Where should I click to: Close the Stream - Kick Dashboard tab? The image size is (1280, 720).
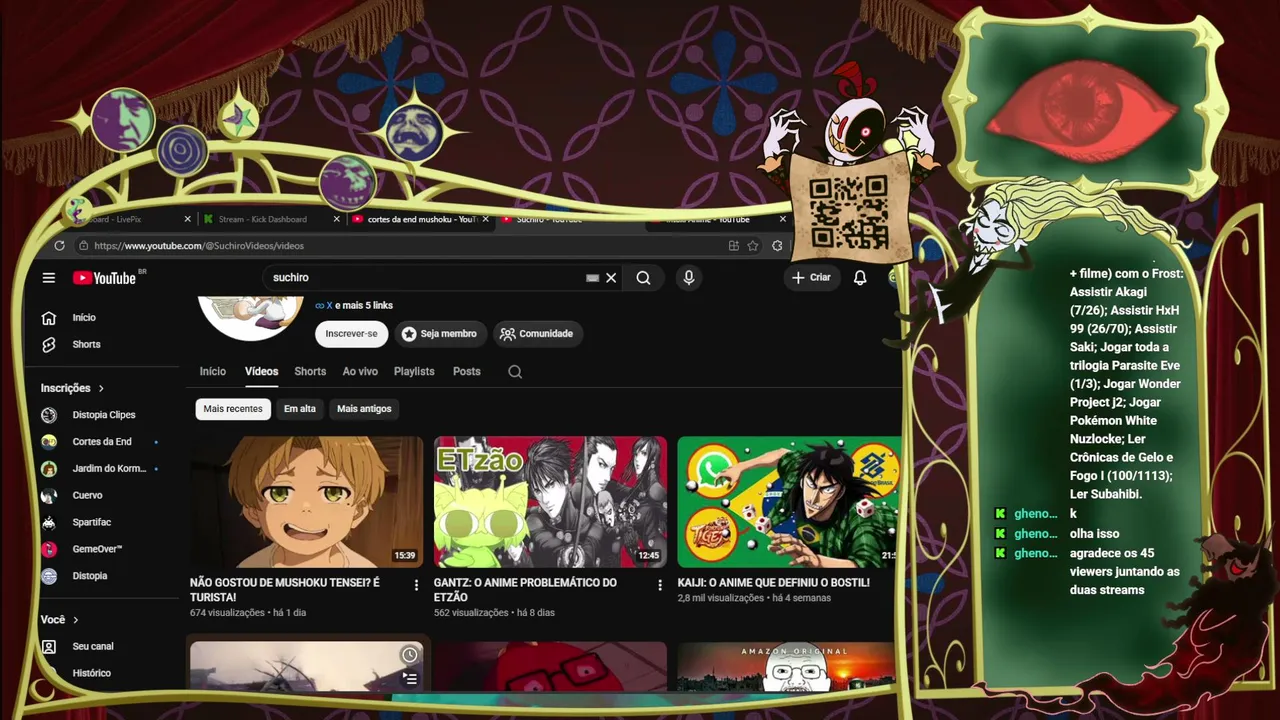pos(336,219)
